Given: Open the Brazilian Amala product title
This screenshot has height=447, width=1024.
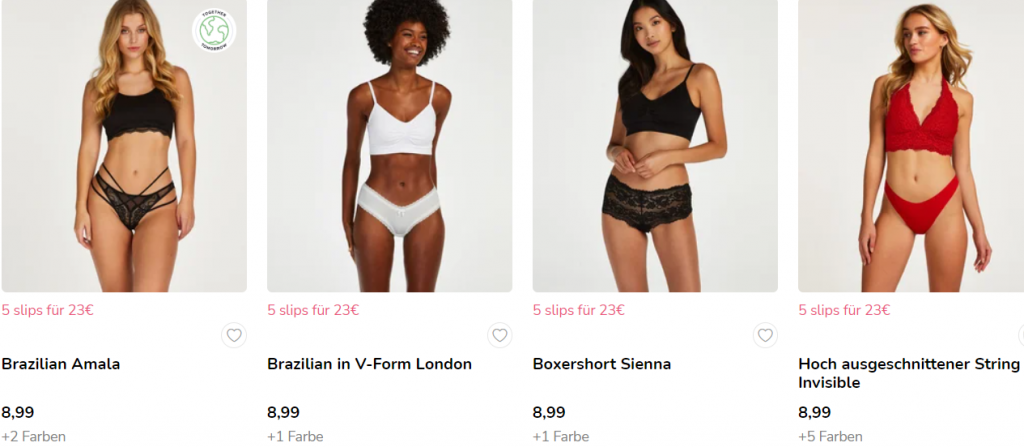Looking at the screenshot, I should 61,364.
